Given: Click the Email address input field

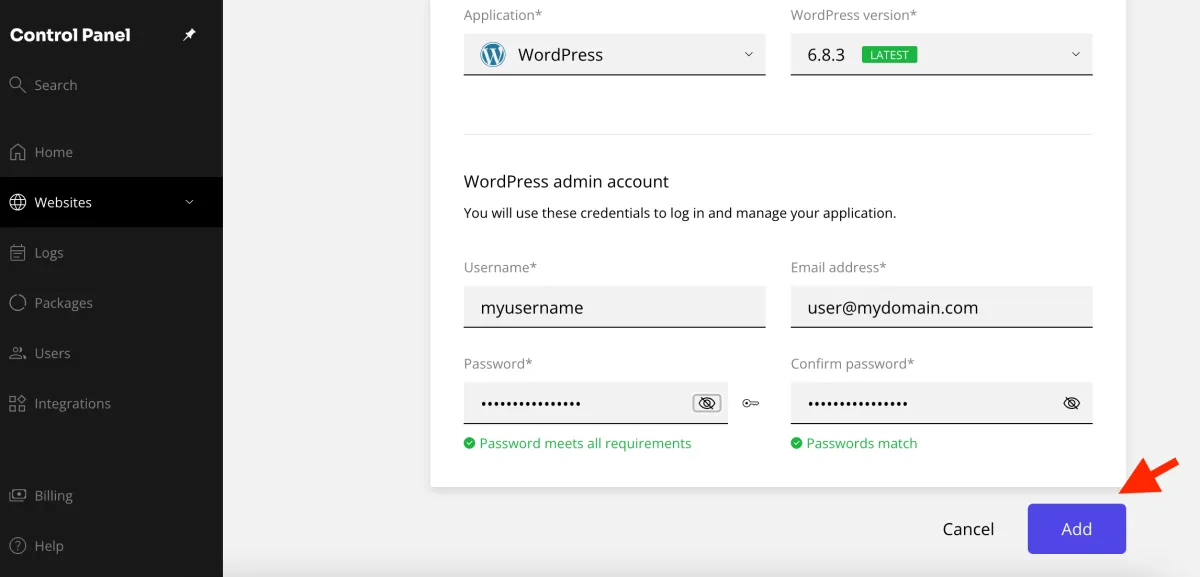Looking at the screenshot, I should coord(941,307).
